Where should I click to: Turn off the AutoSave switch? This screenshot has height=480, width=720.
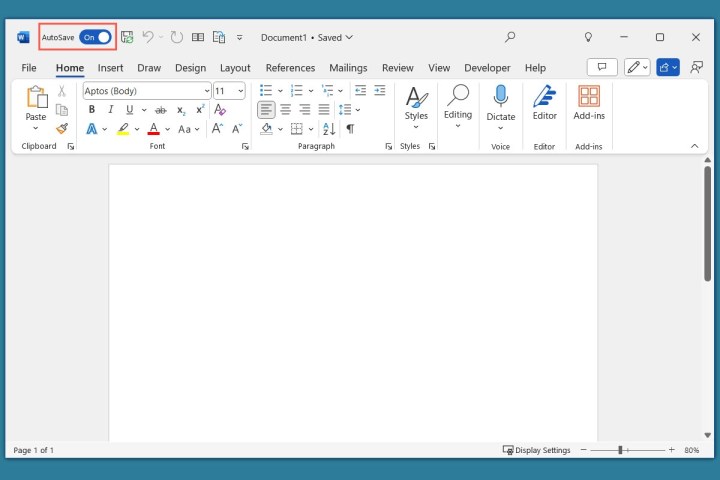click(x=96, y=37)
